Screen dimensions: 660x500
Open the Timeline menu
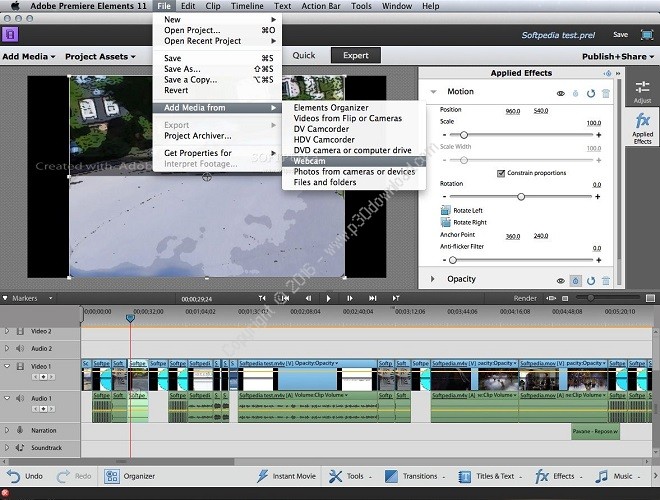pyautogui.click(x=247, y=6)
